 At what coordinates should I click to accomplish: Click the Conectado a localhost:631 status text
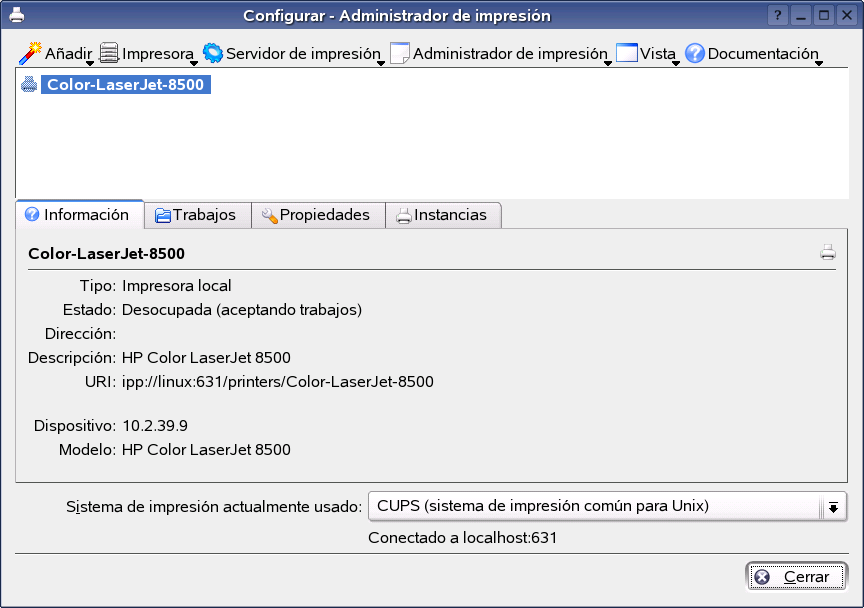tap(463, 537)
